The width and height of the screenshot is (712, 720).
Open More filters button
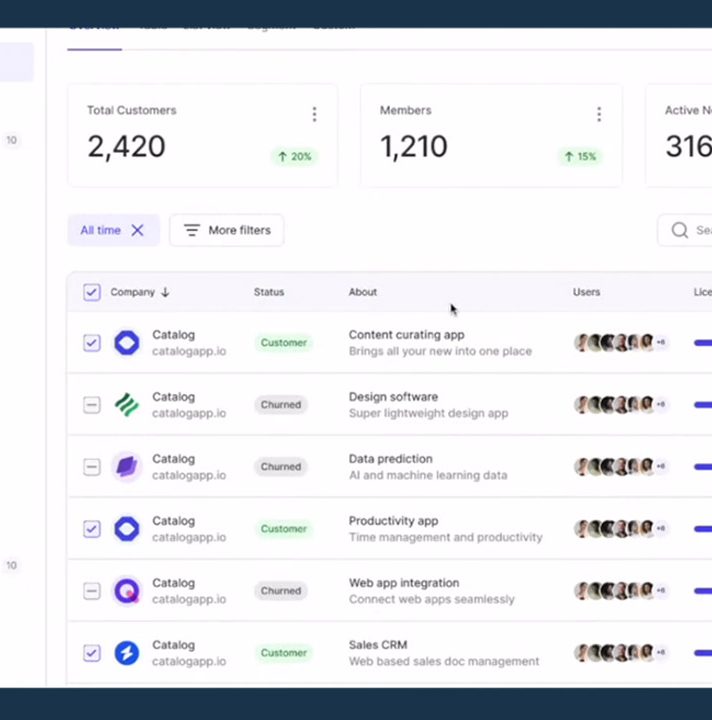point(227,230)
